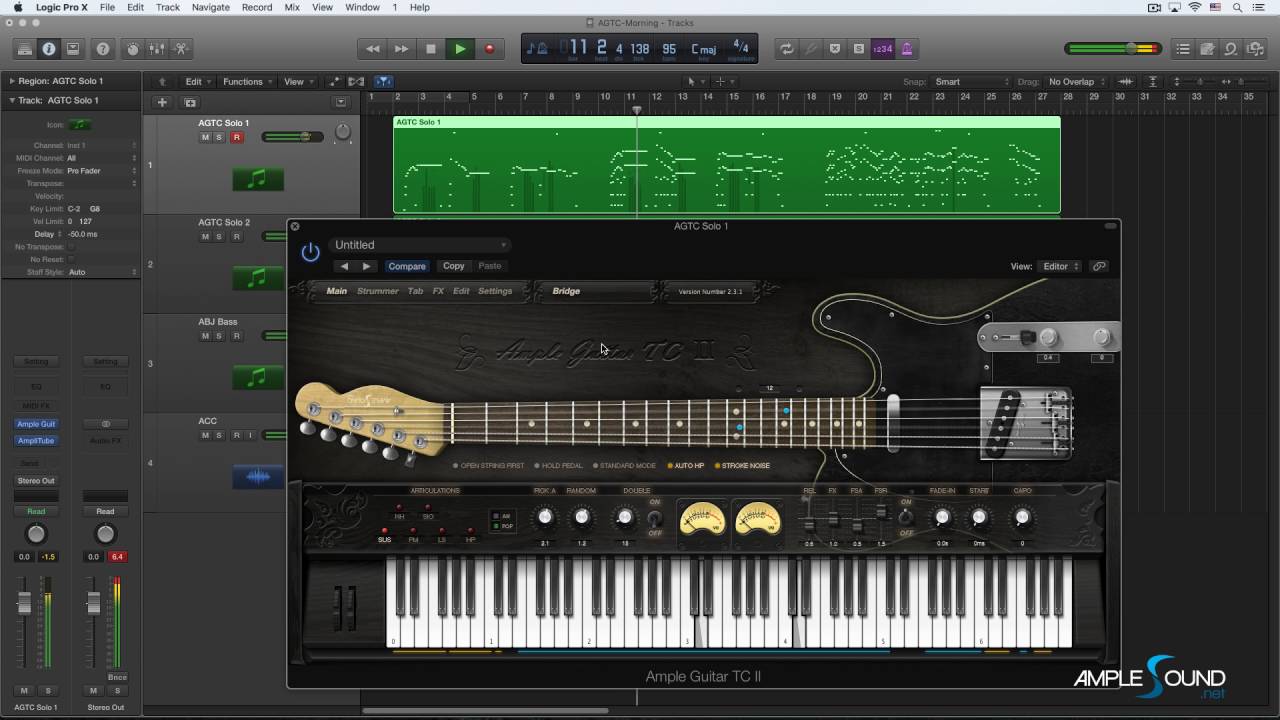Open Smart Controls dial icon
This screenshot has width=1280, height=720.
tap(133, 48)
